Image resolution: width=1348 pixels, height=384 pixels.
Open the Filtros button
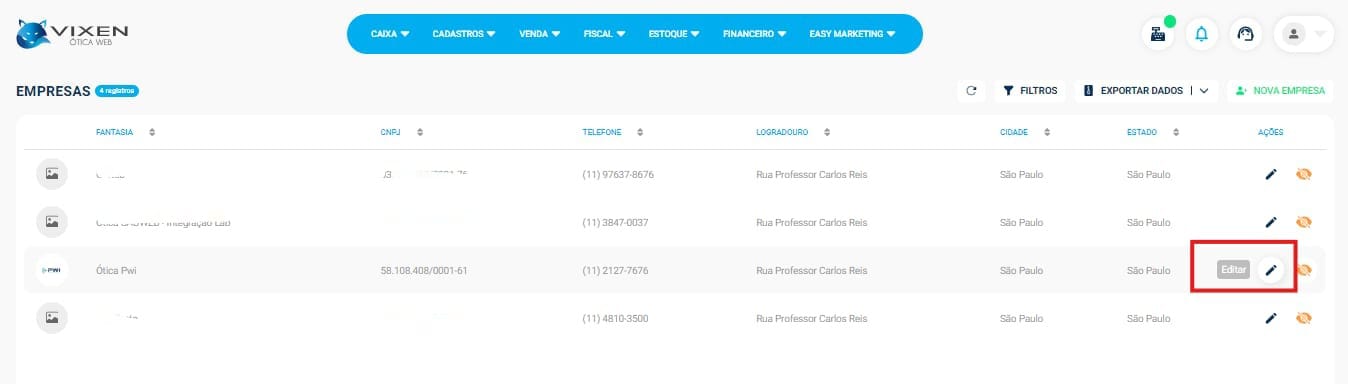(1030, 90)
